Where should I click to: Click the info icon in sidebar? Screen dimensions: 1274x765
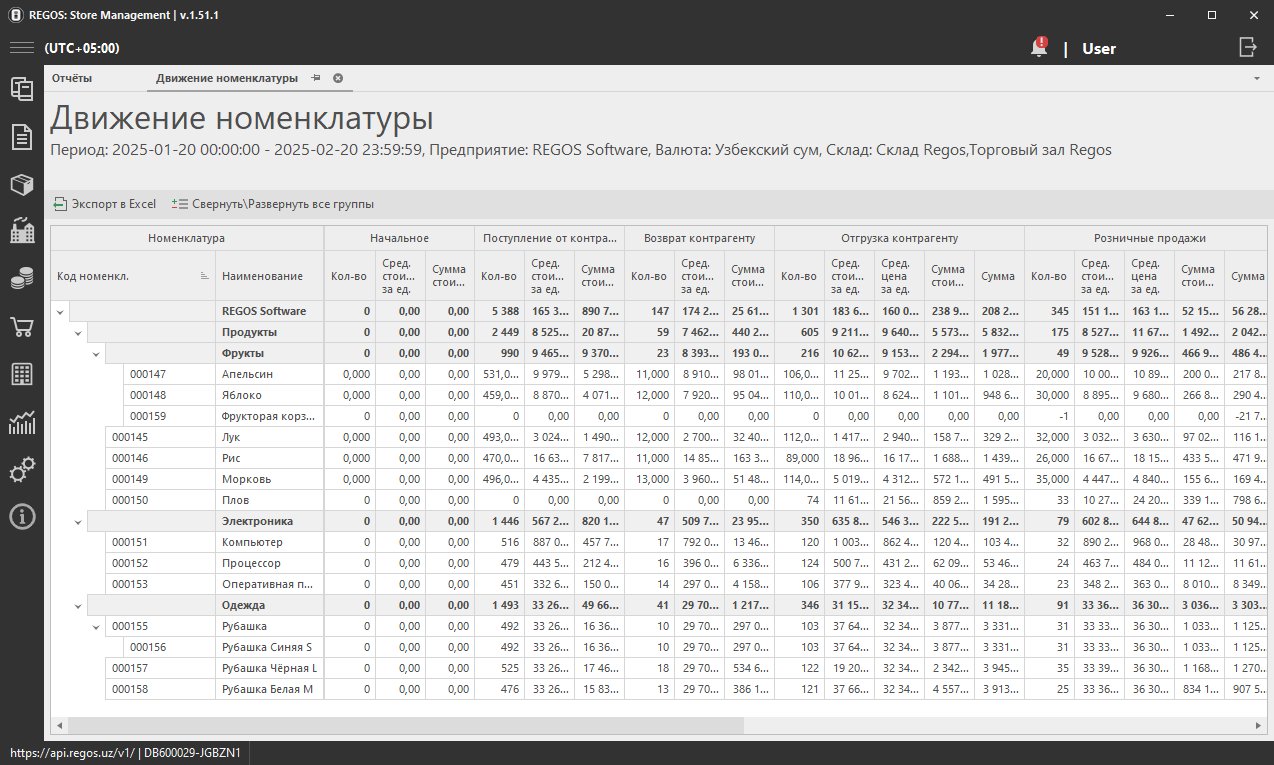coord(22,517)
